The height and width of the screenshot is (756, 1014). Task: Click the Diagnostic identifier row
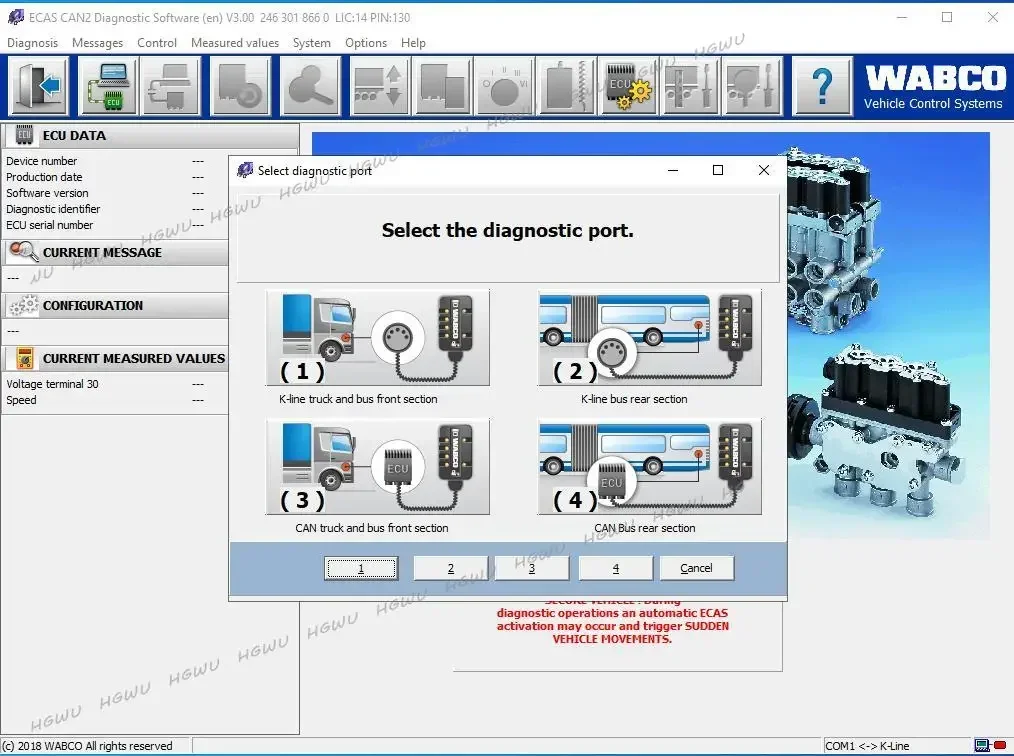(x=105, y=210)
